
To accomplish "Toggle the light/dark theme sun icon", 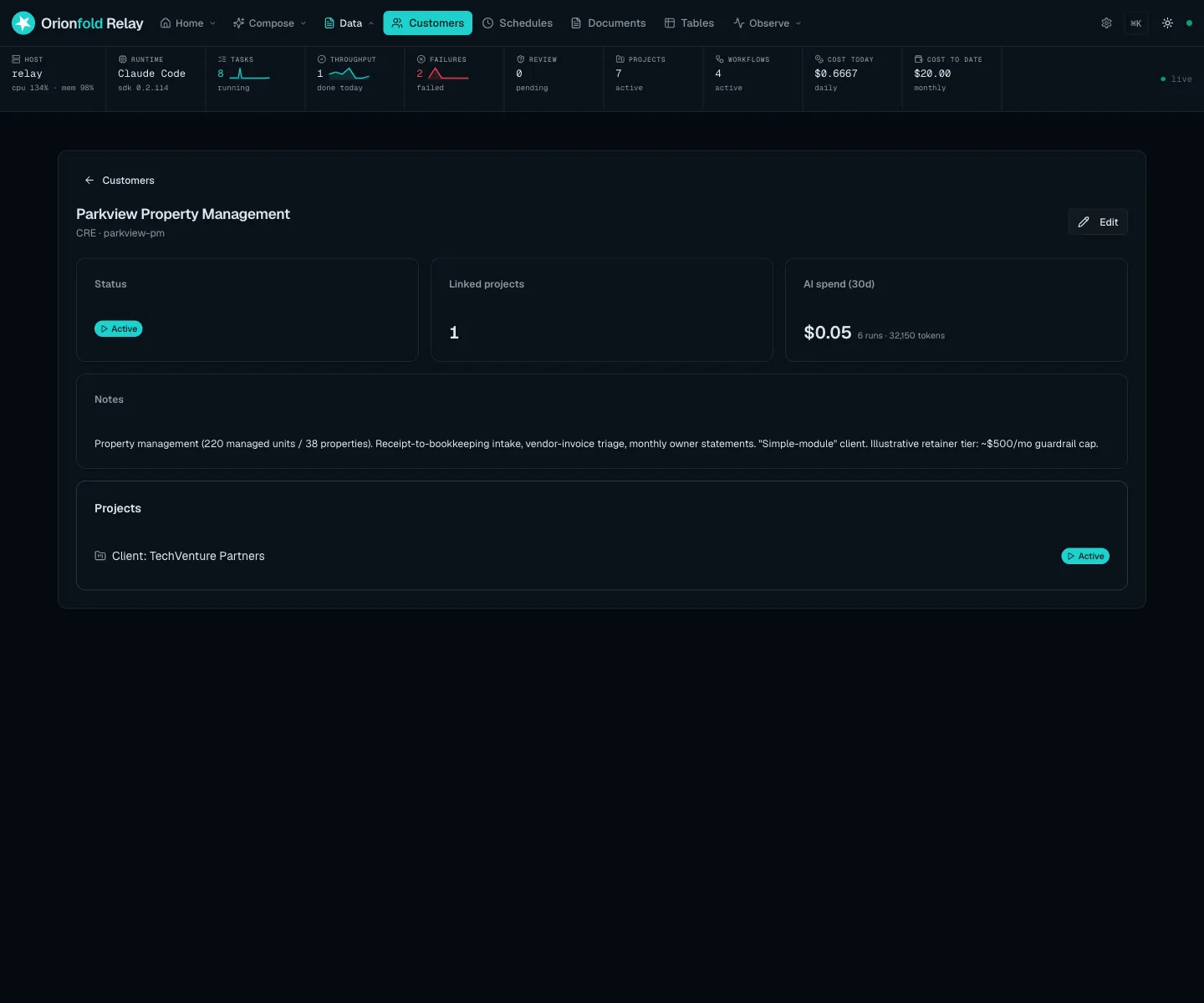I will click(1167, 23).
